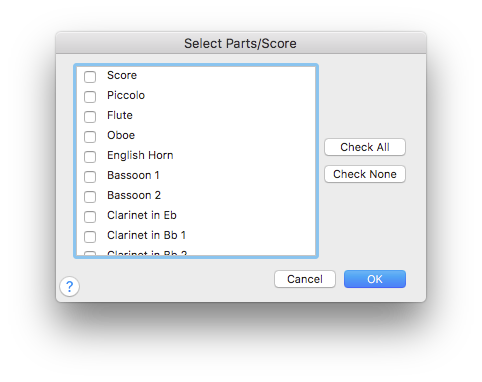Click the English Horn list label

click(x=140, y=155)
